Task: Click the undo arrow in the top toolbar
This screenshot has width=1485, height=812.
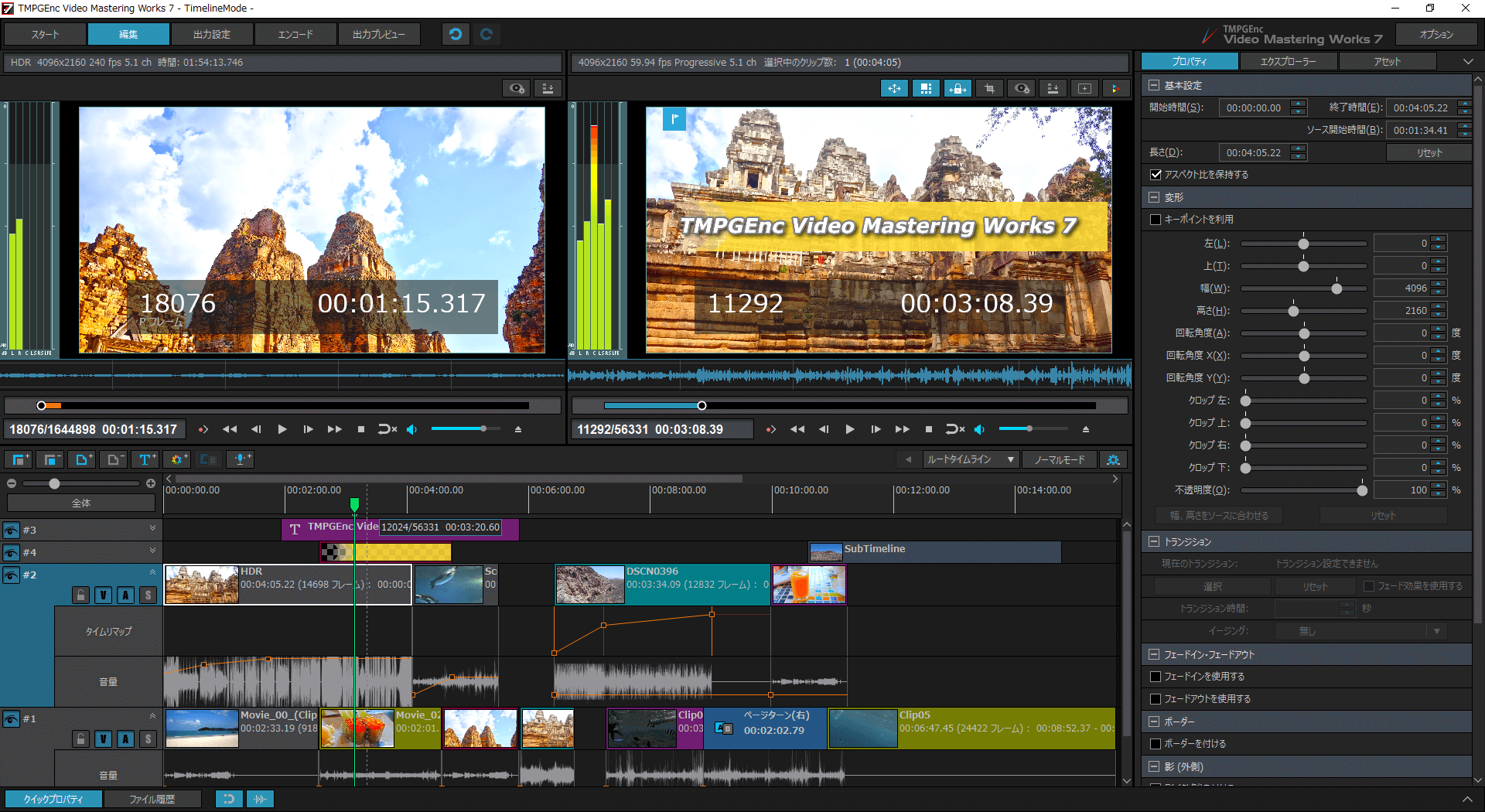Action: coord(455,34)
